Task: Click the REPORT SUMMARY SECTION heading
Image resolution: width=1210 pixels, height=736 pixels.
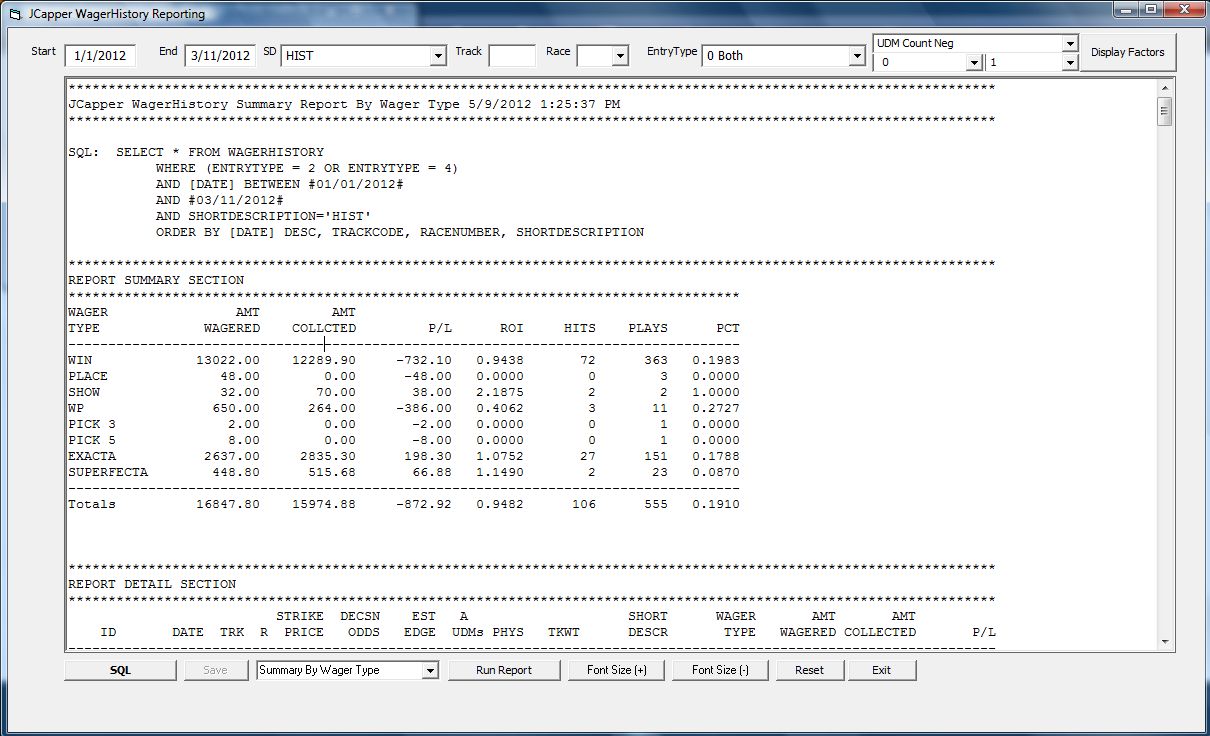Action: click(x=156, y=280)
